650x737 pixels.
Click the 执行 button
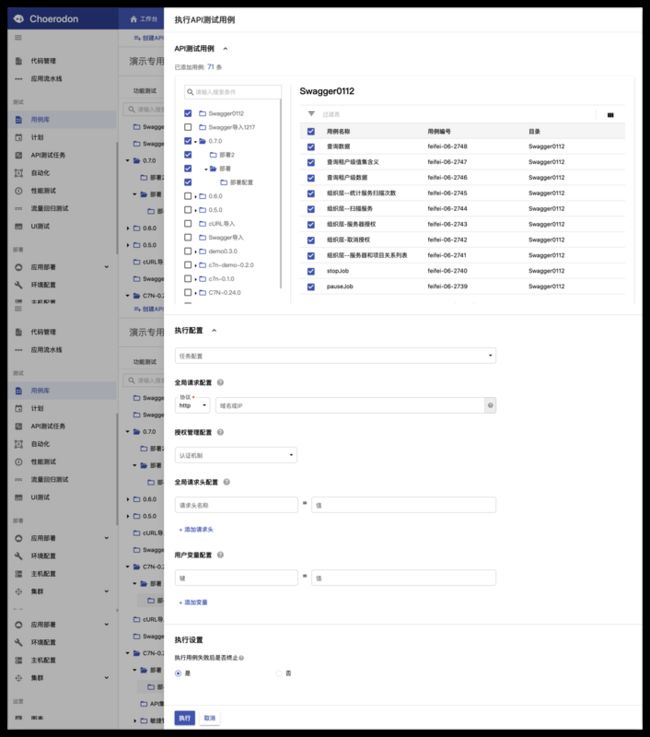pos(184,718)
